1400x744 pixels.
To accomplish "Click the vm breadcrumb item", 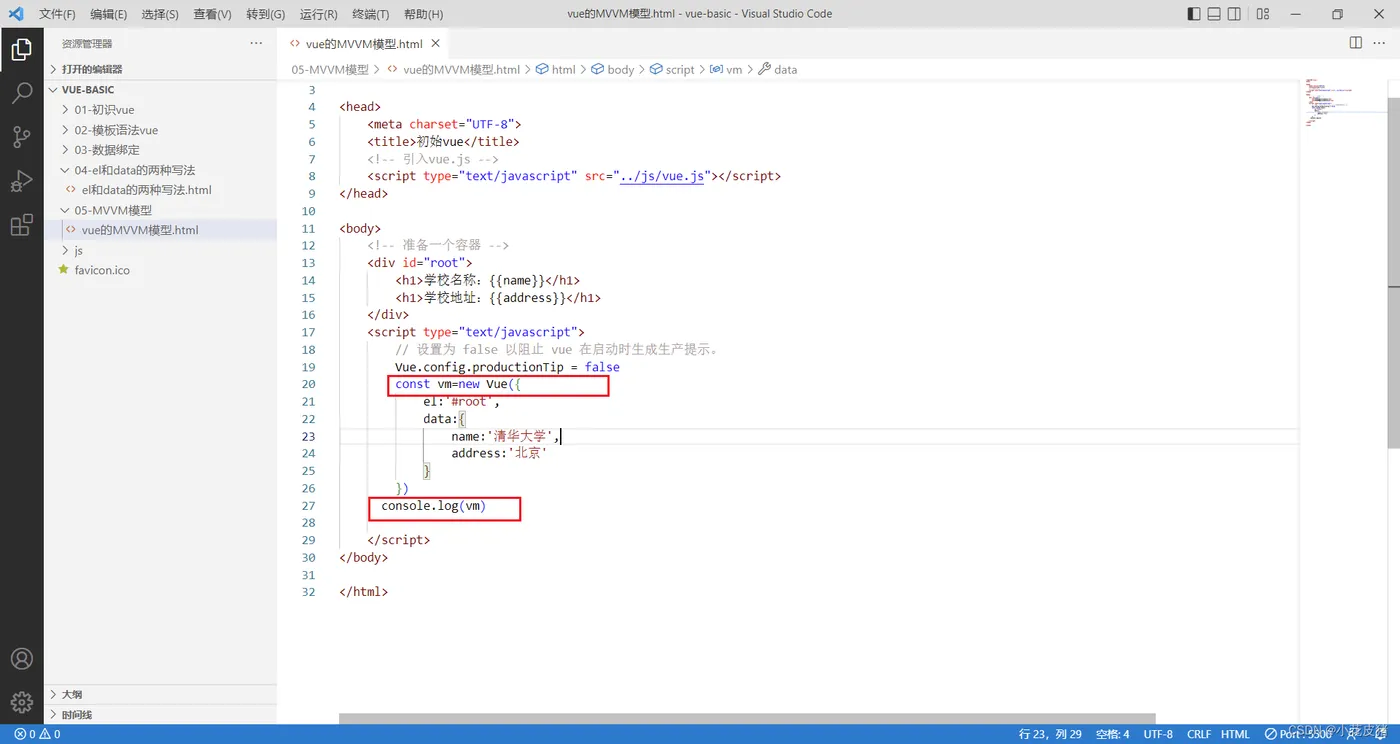I will [x=726, y=70].
